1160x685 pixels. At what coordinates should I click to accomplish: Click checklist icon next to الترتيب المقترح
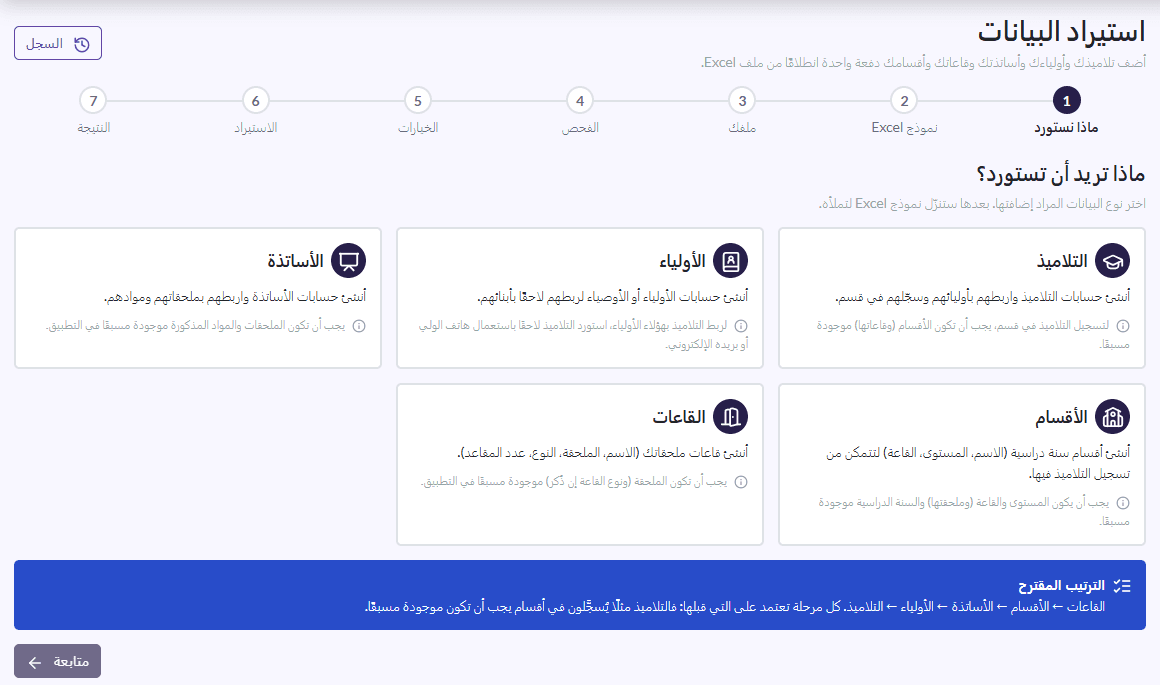click(1122, 586)
